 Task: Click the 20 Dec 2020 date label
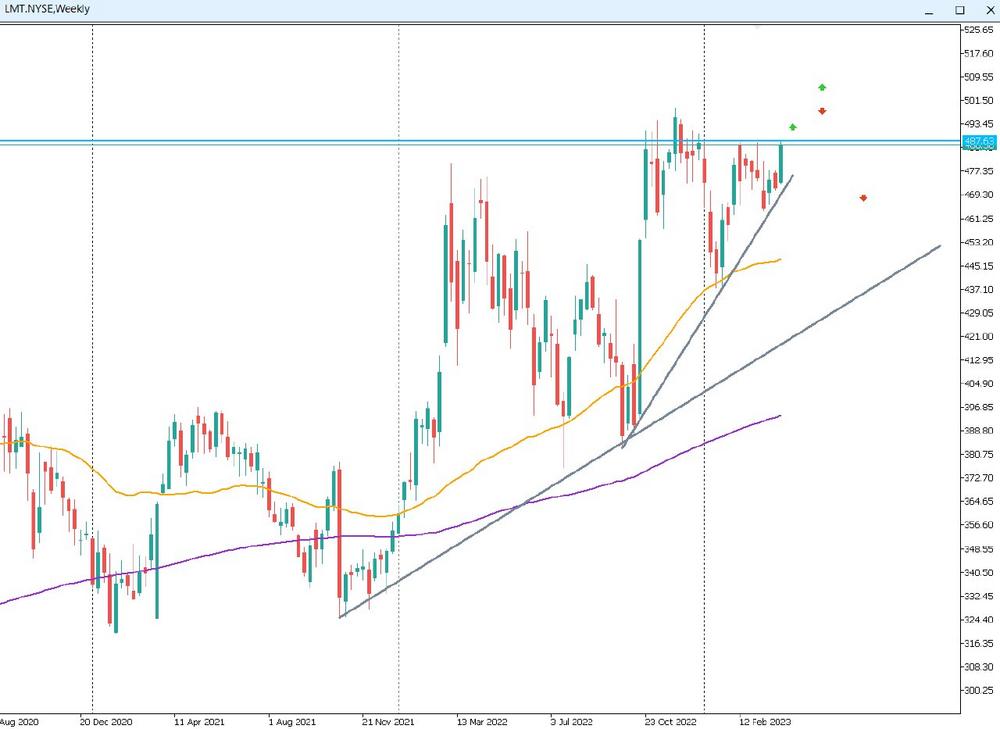[106, 720]
